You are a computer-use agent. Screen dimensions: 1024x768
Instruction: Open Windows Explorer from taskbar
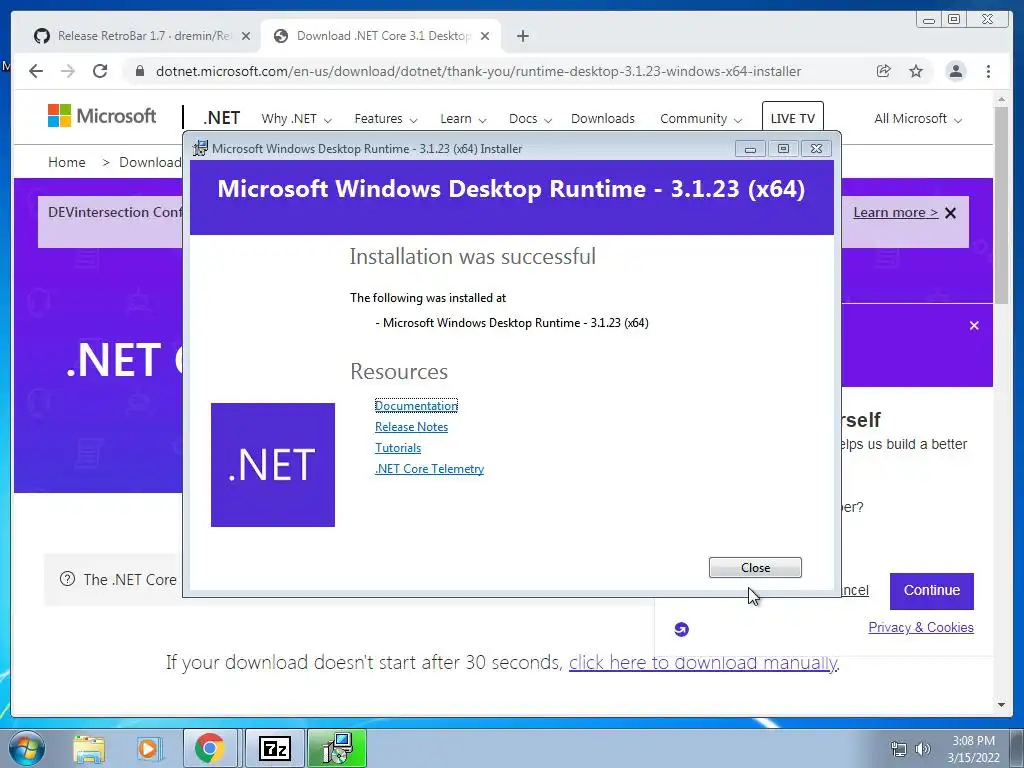[89, 749]
